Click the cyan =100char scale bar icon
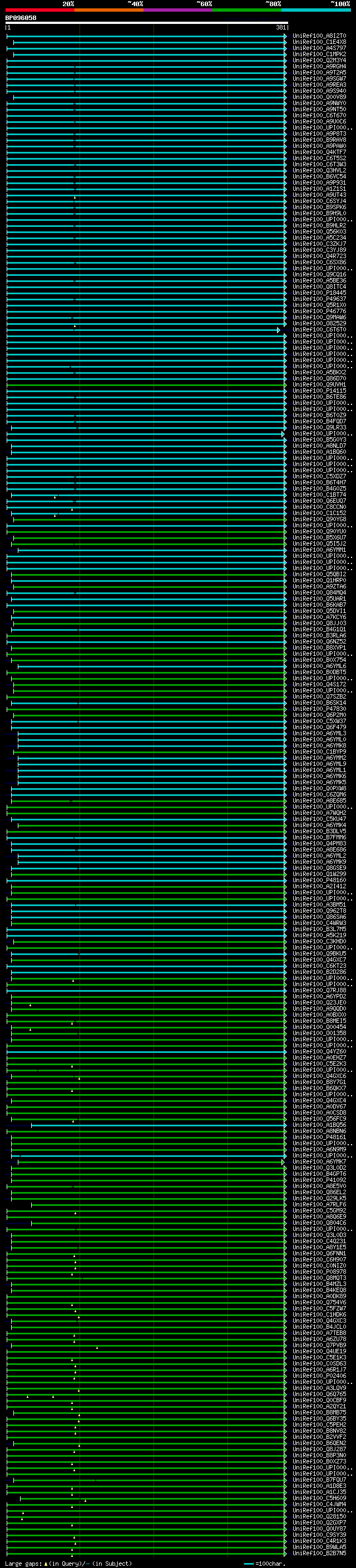Image resolution: width=356 pixels, height=1568 pixels. 248,1564
